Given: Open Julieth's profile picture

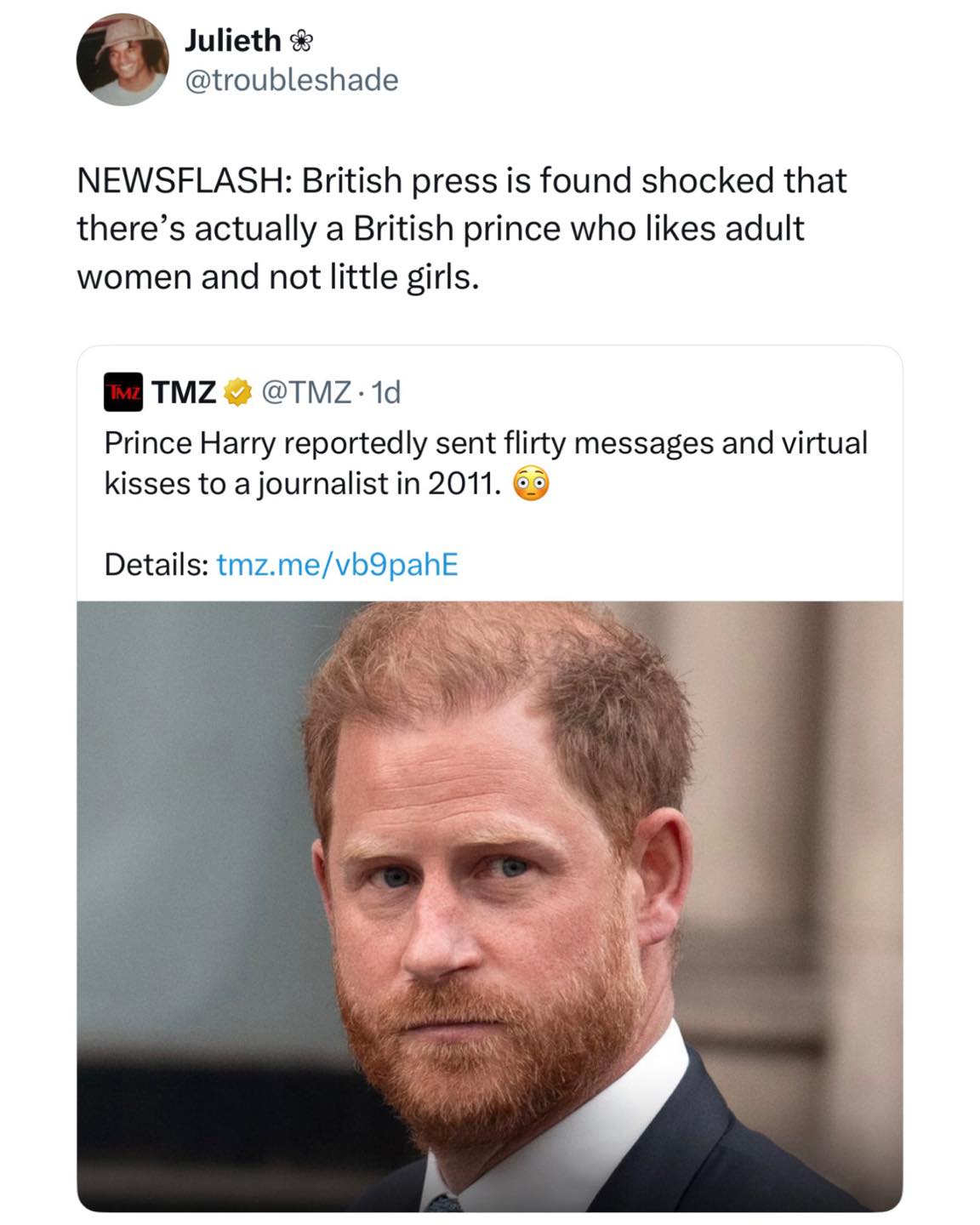Looking at the screenshot, I should coord(122,60).
